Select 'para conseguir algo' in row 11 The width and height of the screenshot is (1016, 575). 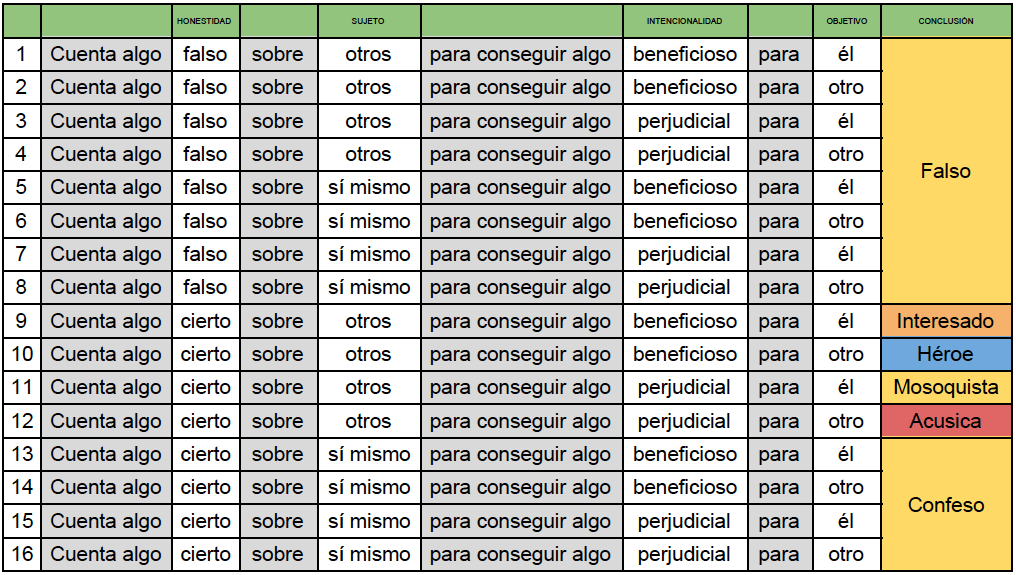(520, 387)
